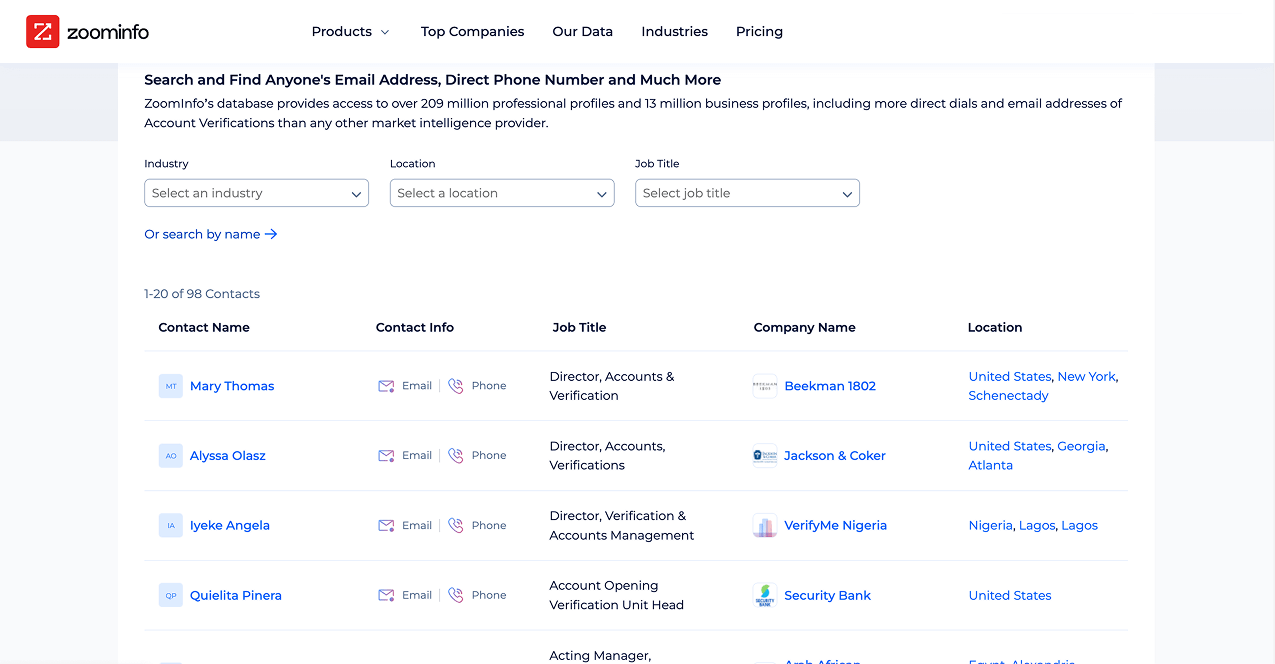Click Phone text for Alyssa Olasz

[x=489, y=456]
